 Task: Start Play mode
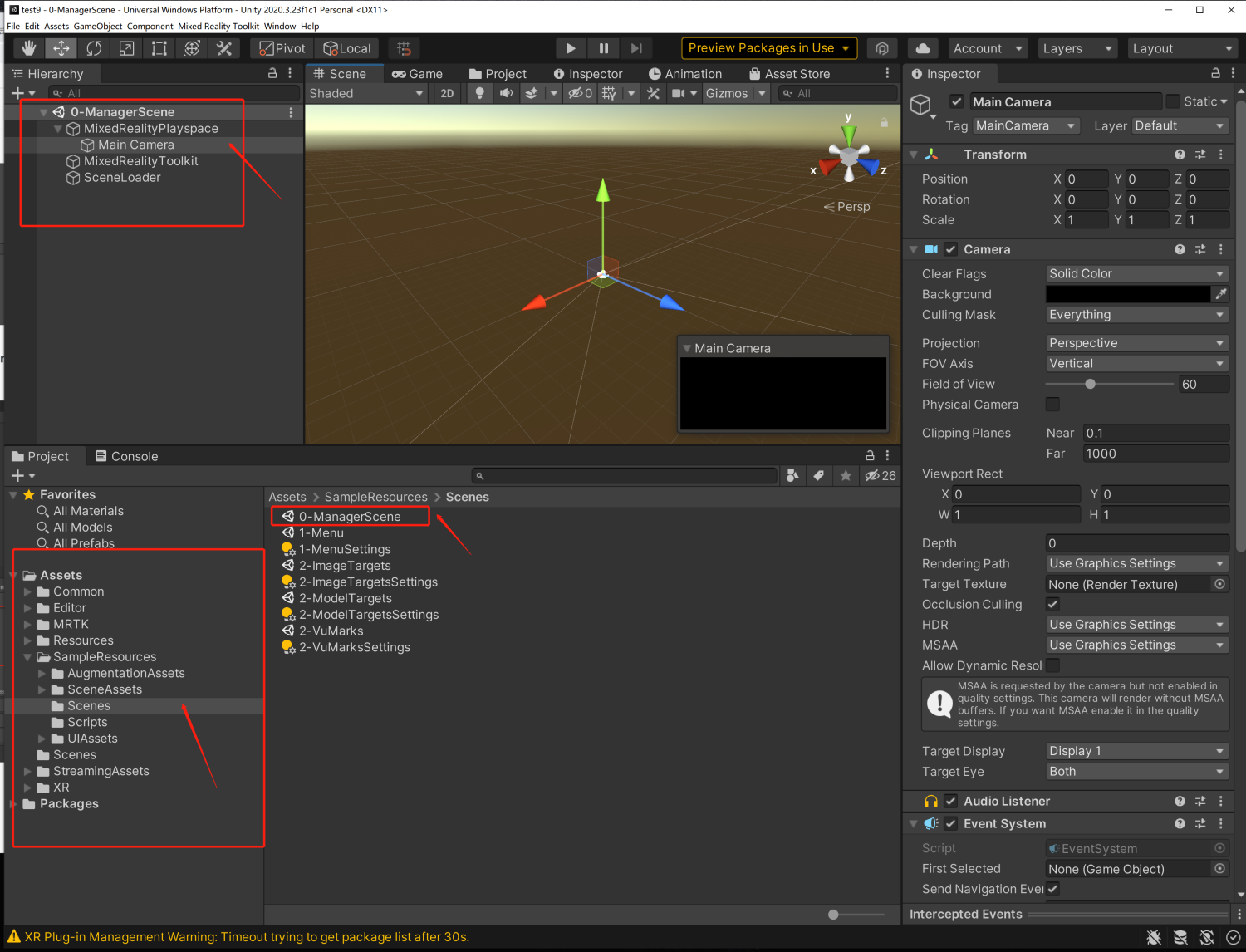tap(571, 48)
